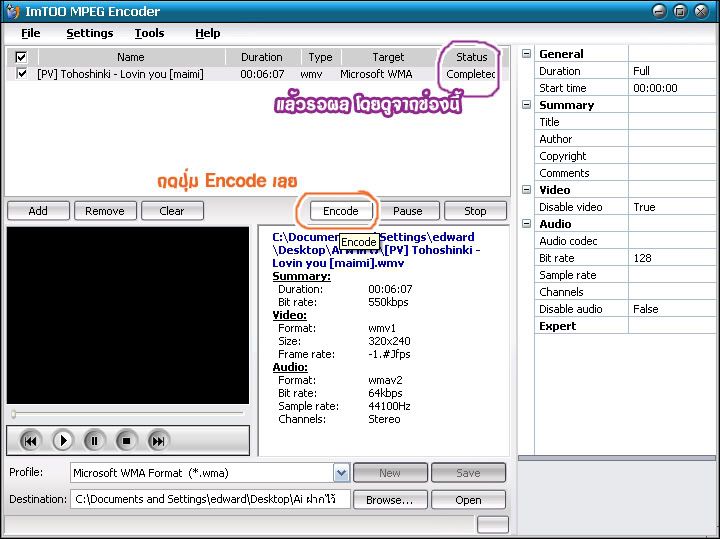Select the Comments property row

click(x=625, y=173)
